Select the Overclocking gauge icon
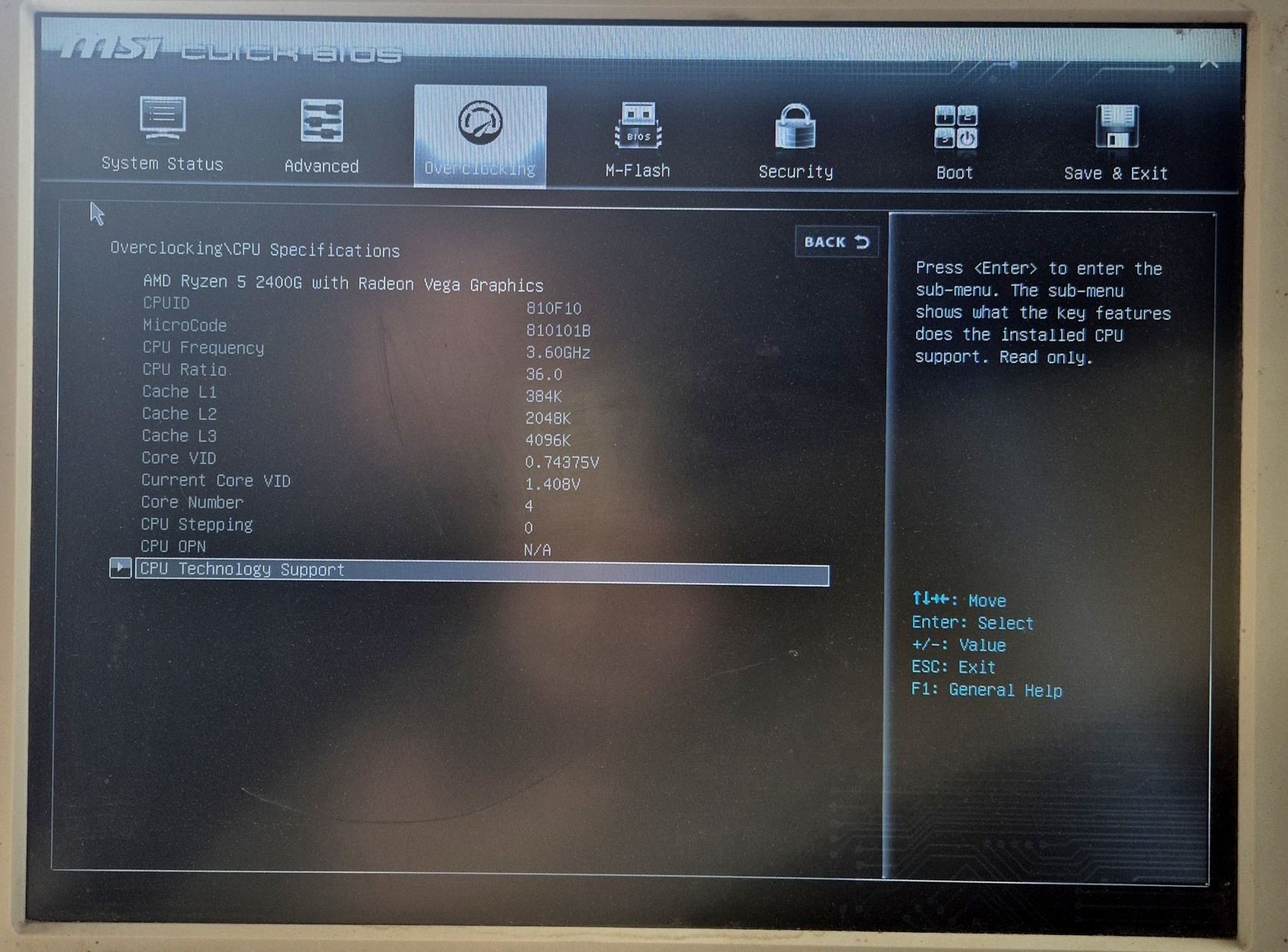Viewport: 1288px width, 952px height. (x=480, y=122)
